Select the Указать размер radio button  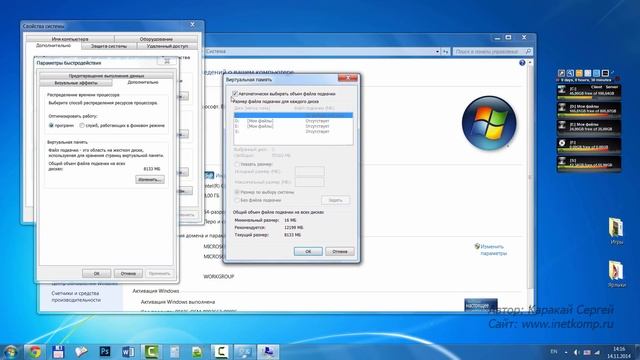pyautogui.click(x=237, y=164)
